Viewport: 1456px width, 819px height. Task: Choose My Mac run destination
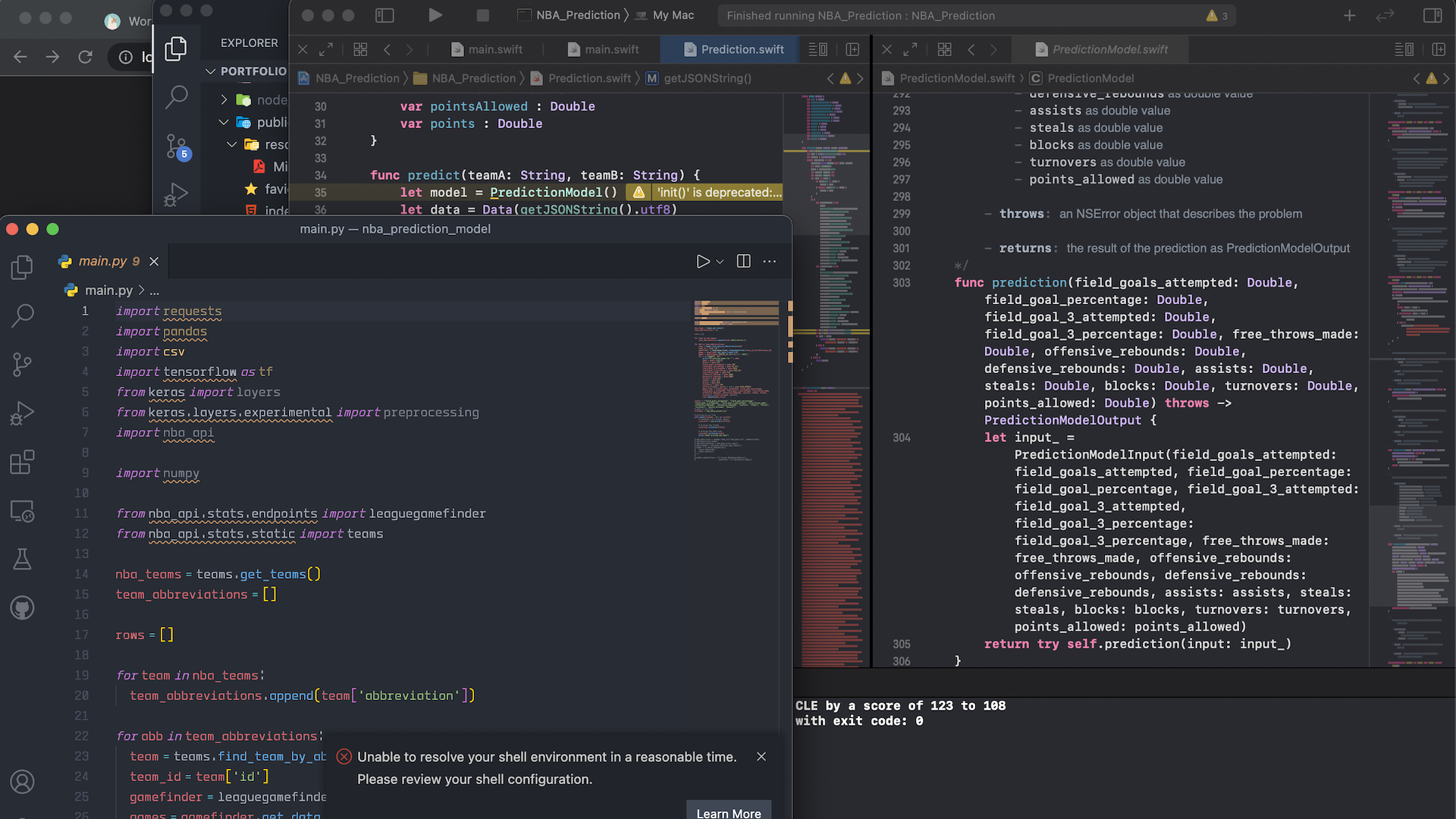point(664,15)
